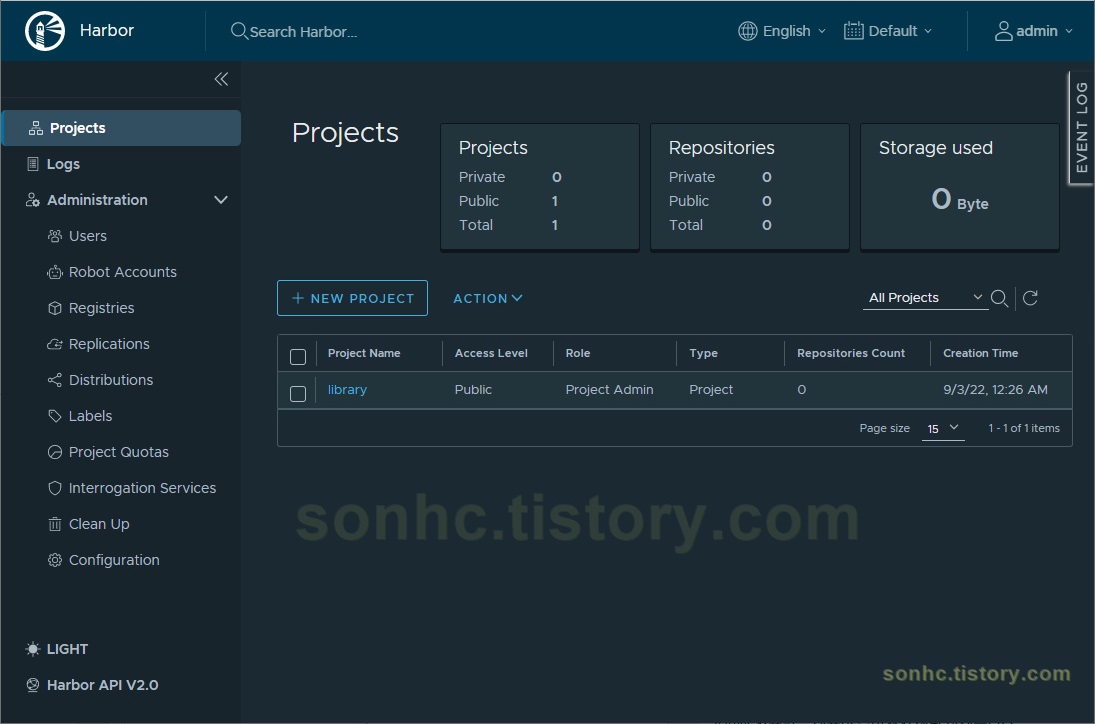This screenshot has height=724, width=1095.
Task: Open Distributions in the sidebar
Action: click(x=111, y=380)
